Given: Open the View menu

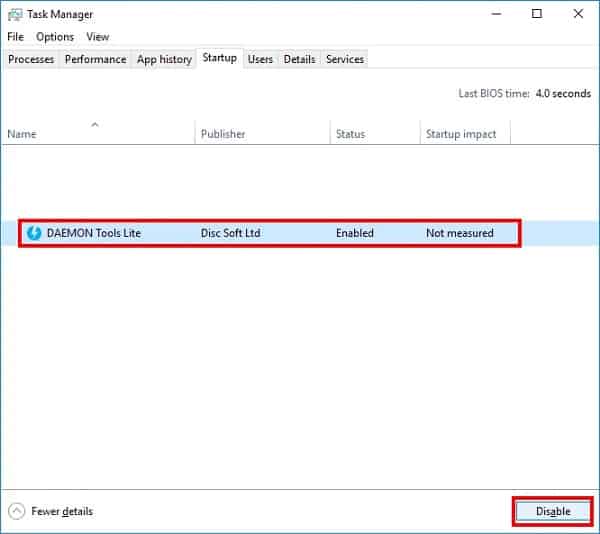Looking at the screenshot, I should [x=98, y=37].
